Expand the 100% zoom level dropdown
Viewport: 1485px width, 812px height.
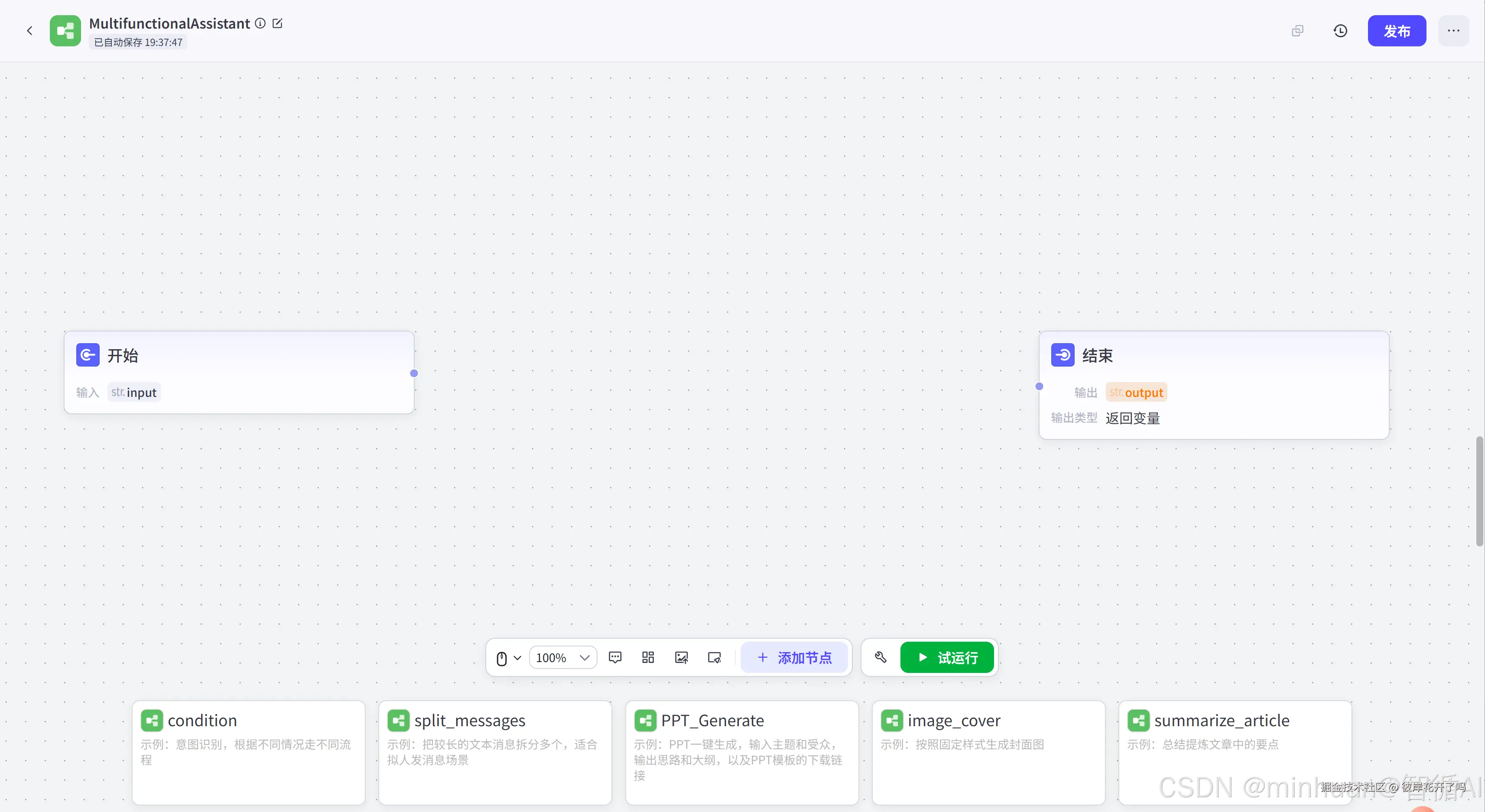tap(562, 658)
